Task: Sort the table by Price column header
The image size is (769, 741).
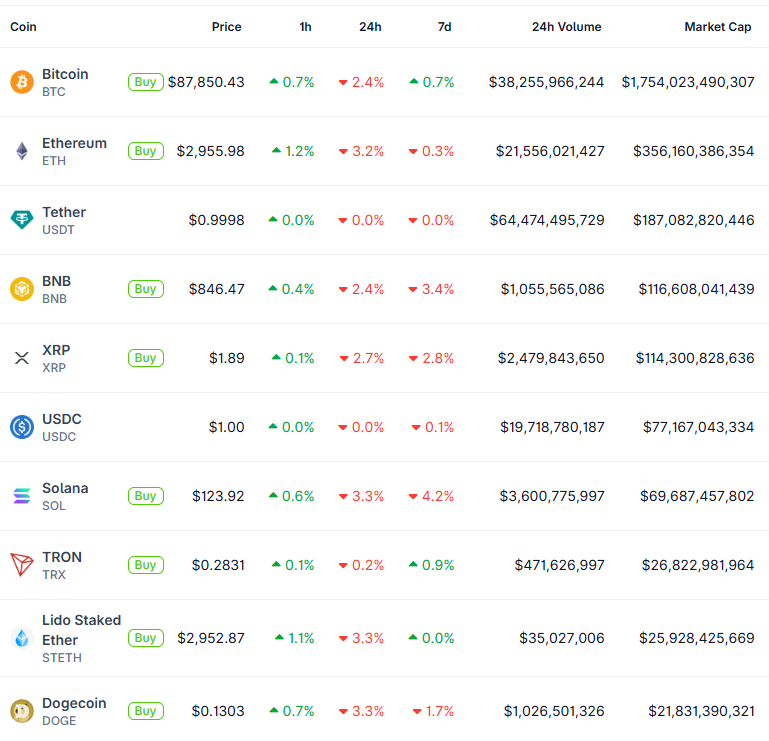Action: 226,27
